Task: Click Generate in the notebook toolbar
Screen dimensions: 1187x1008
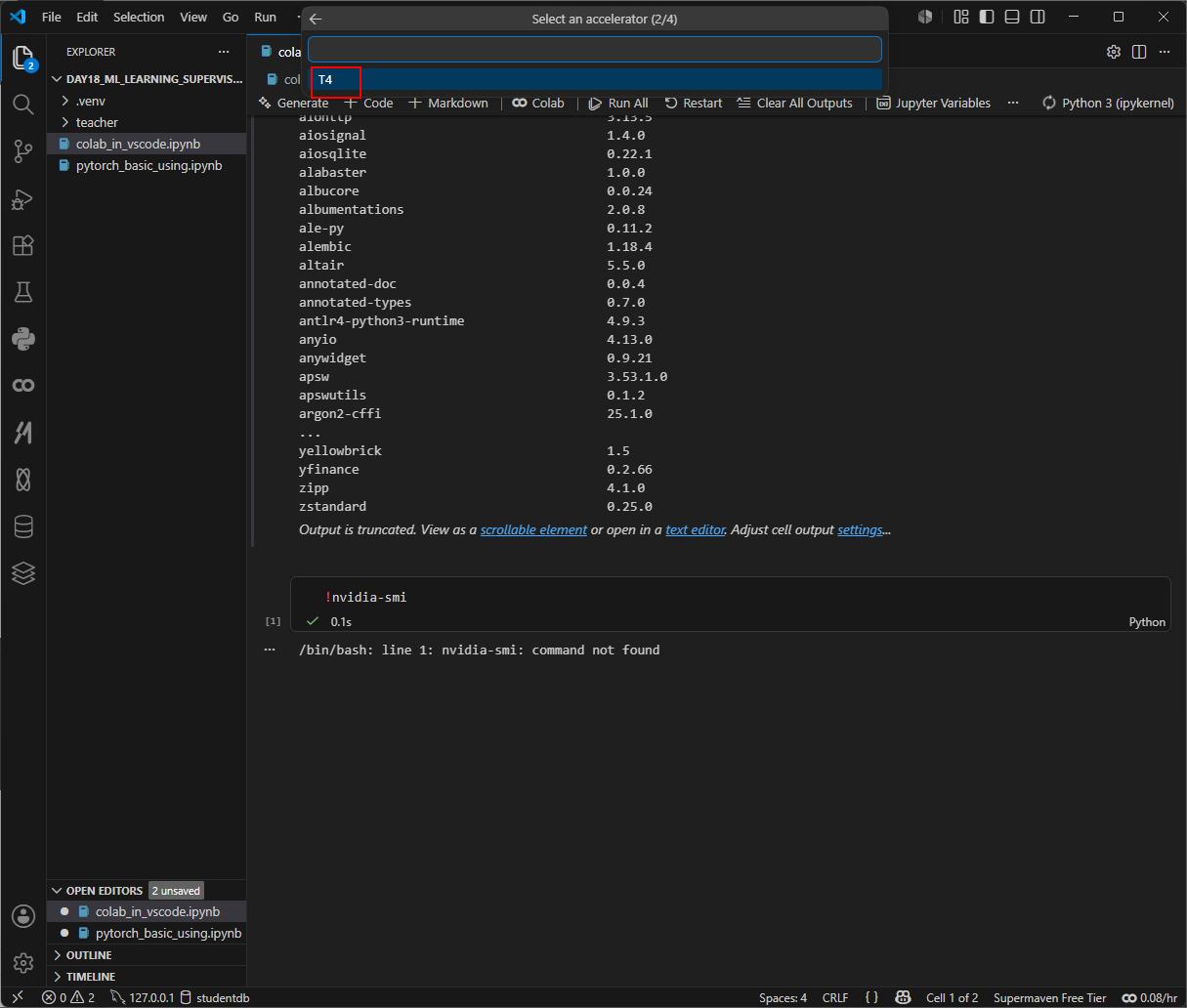Action: (x=293, y=103)
